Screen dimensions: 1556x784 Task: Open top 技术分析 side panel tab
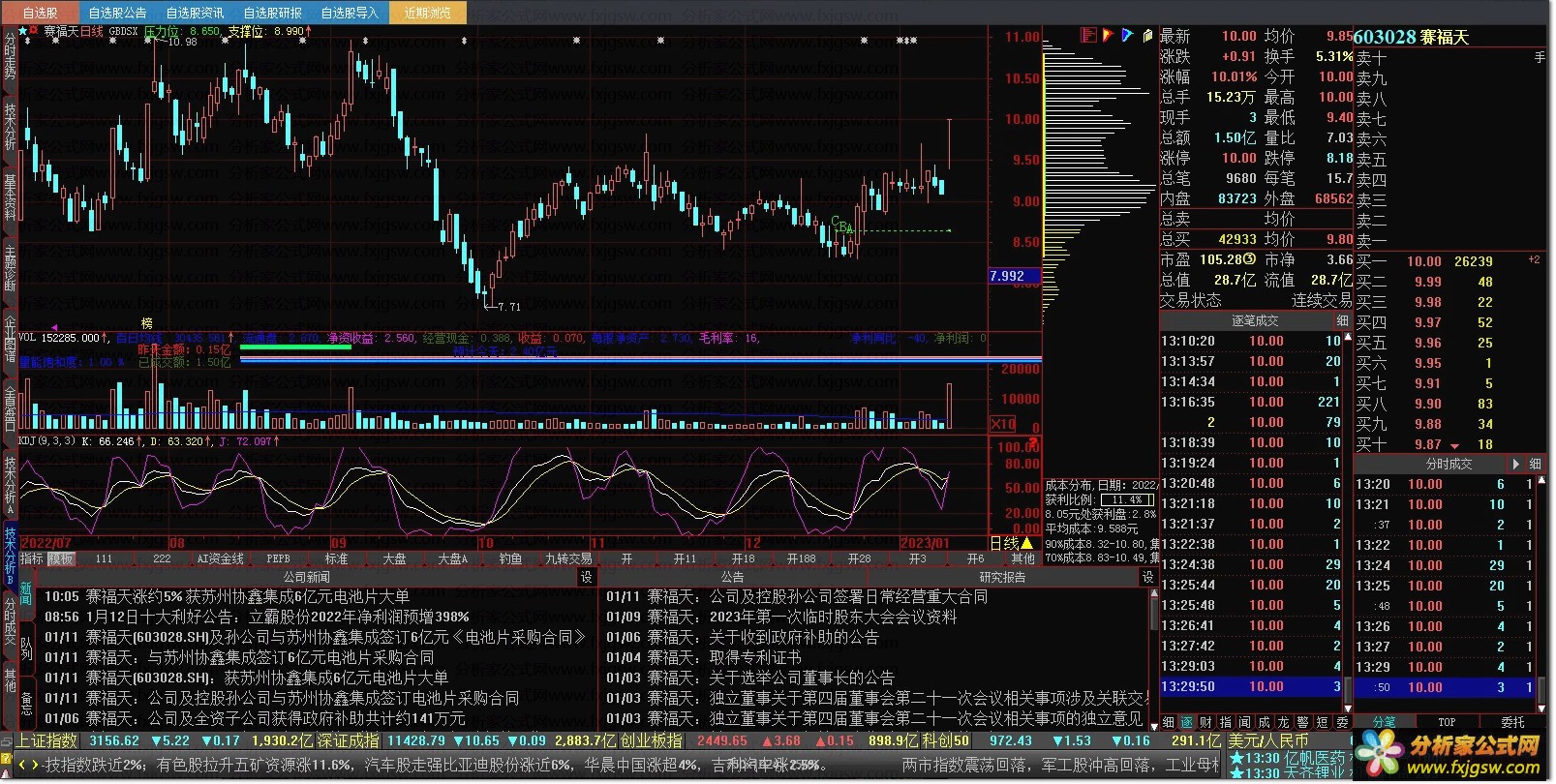coord(10,128)
